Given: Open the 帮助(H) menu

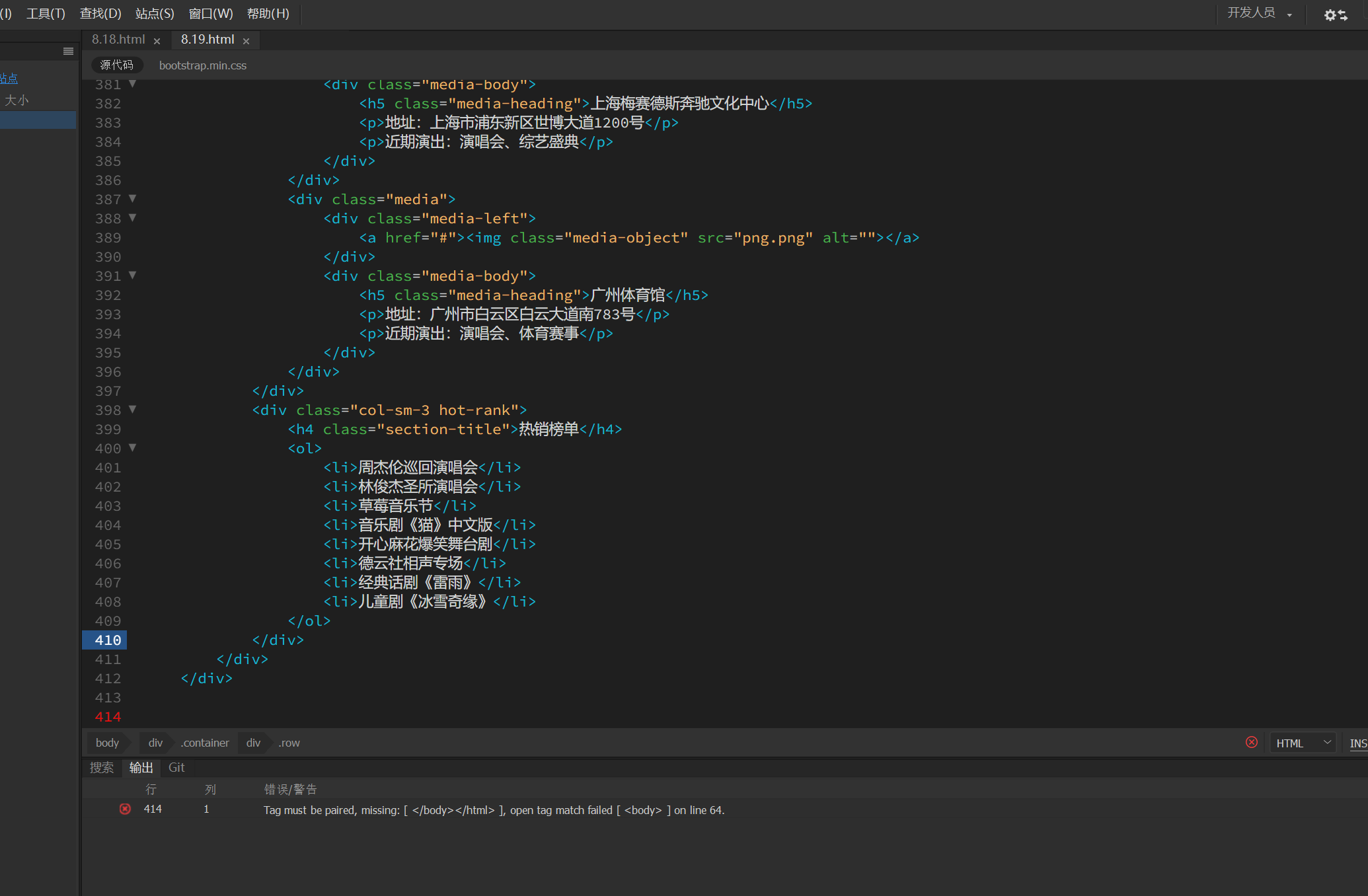Looking at the screenshot, I should (x=268, y=13).
